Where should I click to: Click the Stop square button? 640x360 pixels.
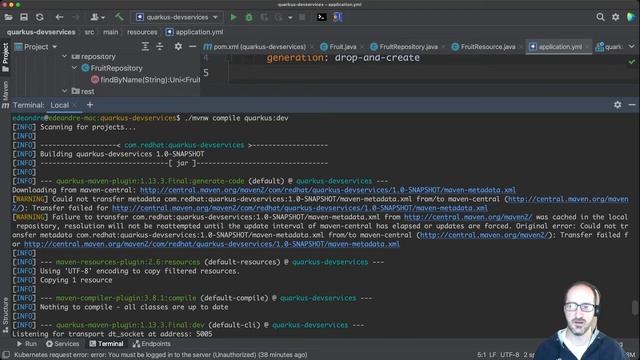tap(302, 17)
